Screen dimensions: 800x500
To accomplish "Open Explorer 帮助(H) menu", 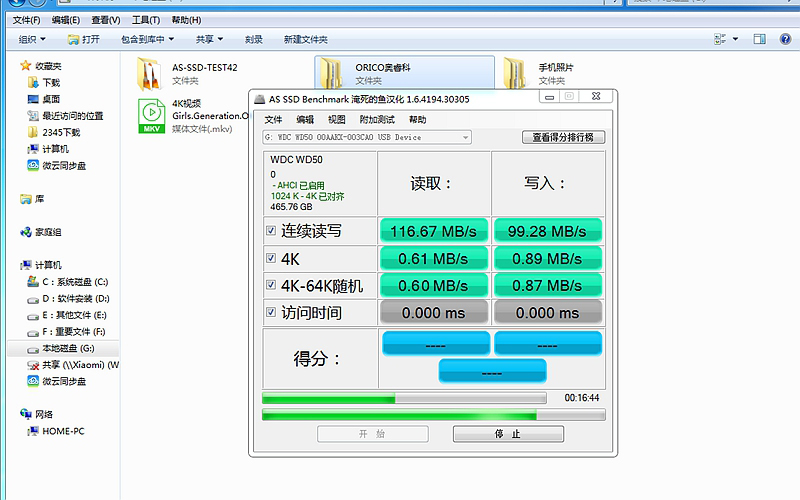I will 186,20.
